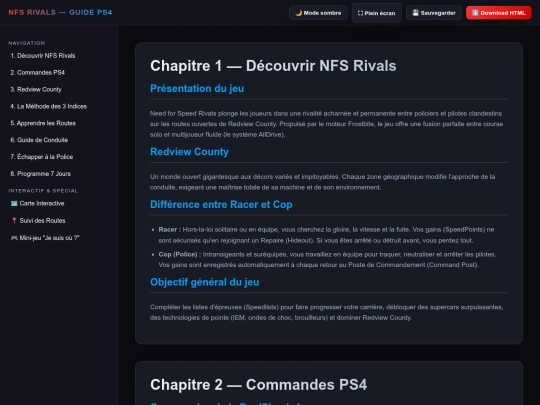The height and width of the screenshot is (405, 540).
Task: Click the map icon beside Carte Interactive
Action: click(x=14, y=203)
